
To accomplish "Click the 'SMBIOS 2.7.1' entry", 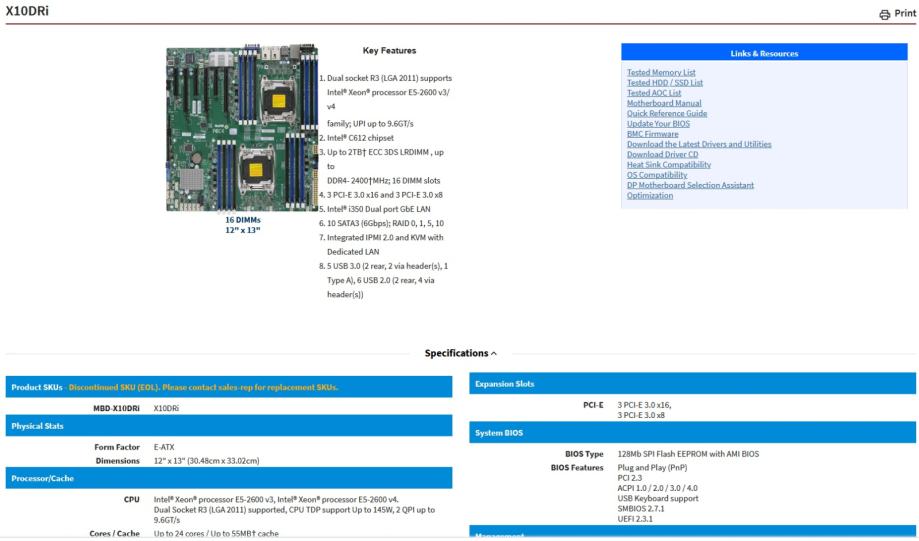I will (x=641, y=509).
